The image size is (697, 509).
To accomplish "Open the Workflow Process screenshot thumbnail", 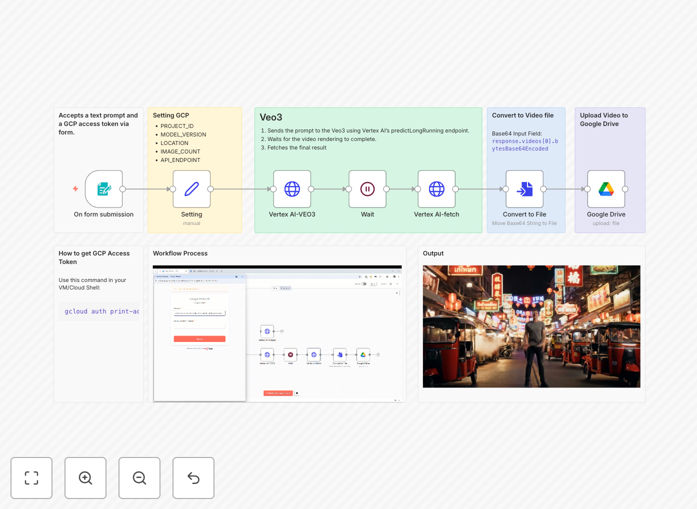I will click(x=277, y=333).
